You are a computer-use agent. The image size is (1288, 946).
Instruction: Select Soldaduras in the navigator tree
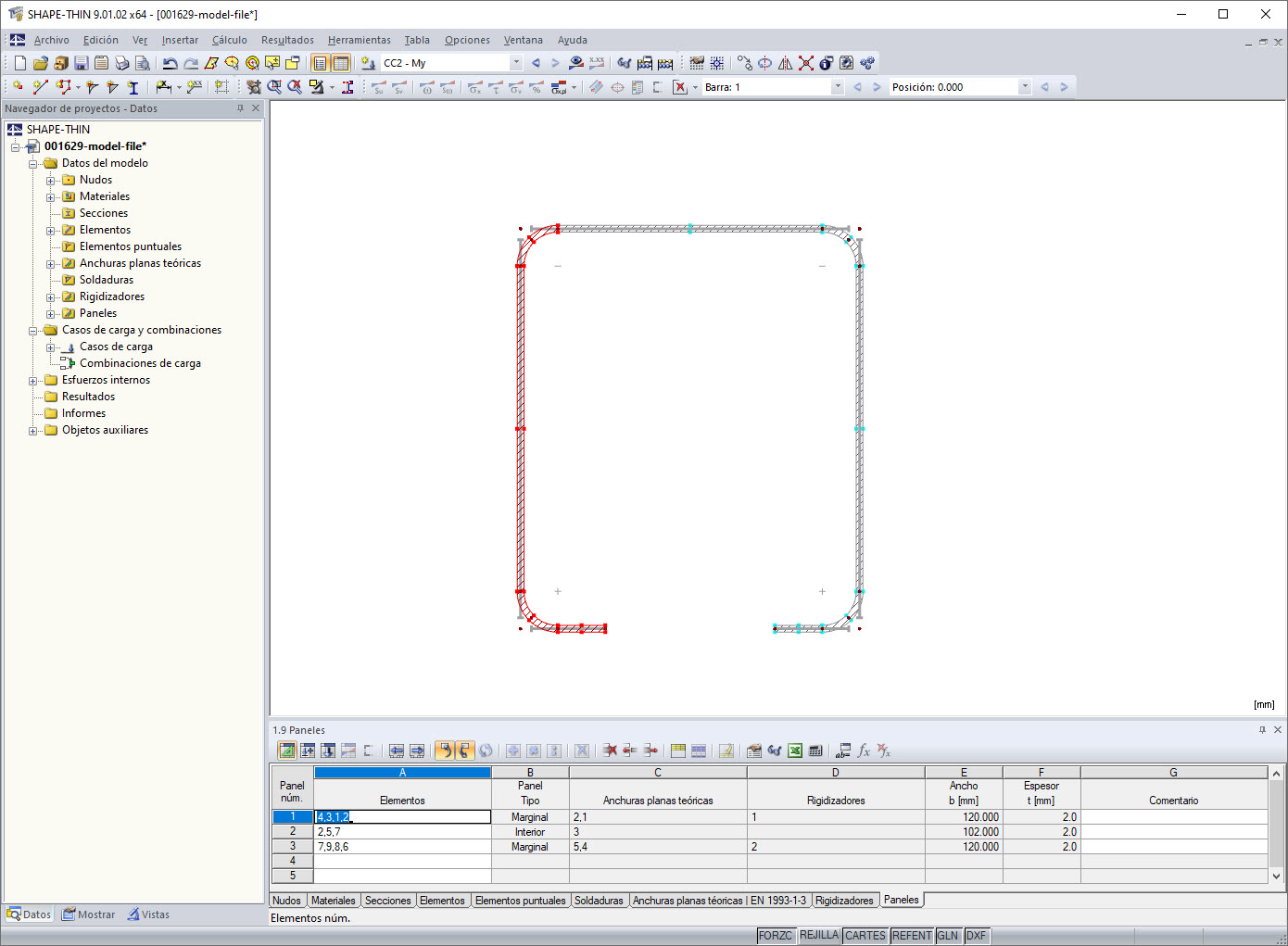coord(107,280)
